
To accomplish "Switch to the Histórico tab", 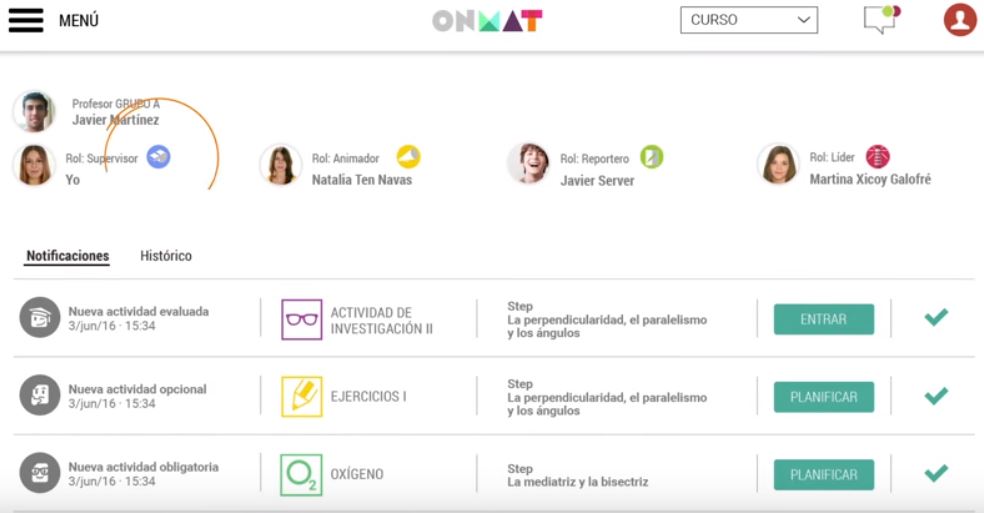I will [166, 256].
